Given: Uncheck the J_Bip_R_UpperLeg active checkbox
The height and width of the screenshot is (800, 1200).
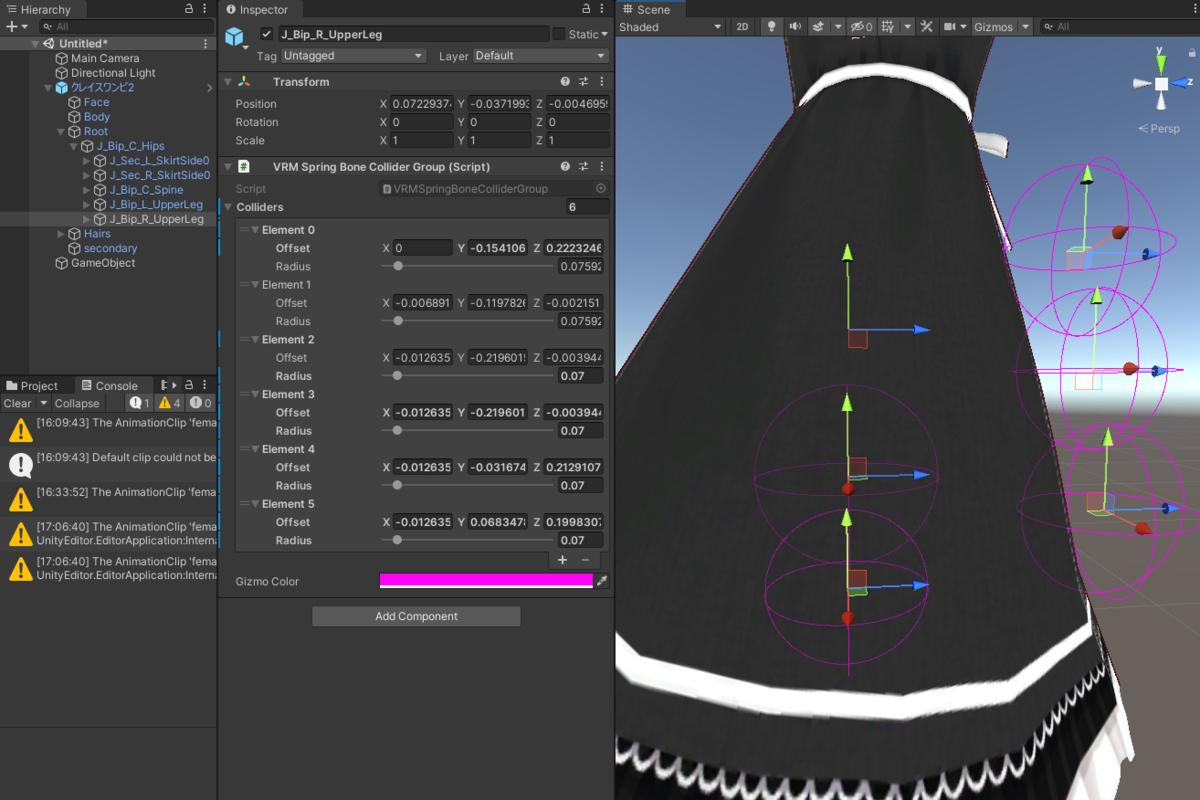Looking at the screenshot, I should point(266,33).
